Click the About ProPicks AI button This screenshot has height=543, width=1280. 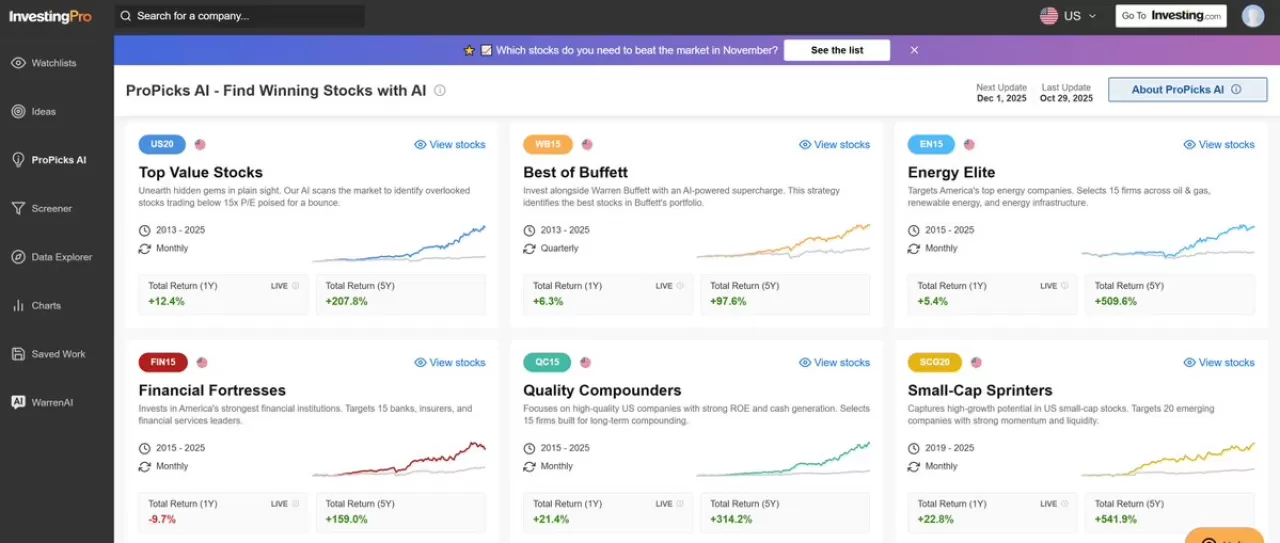click(x=1186, y=90)
